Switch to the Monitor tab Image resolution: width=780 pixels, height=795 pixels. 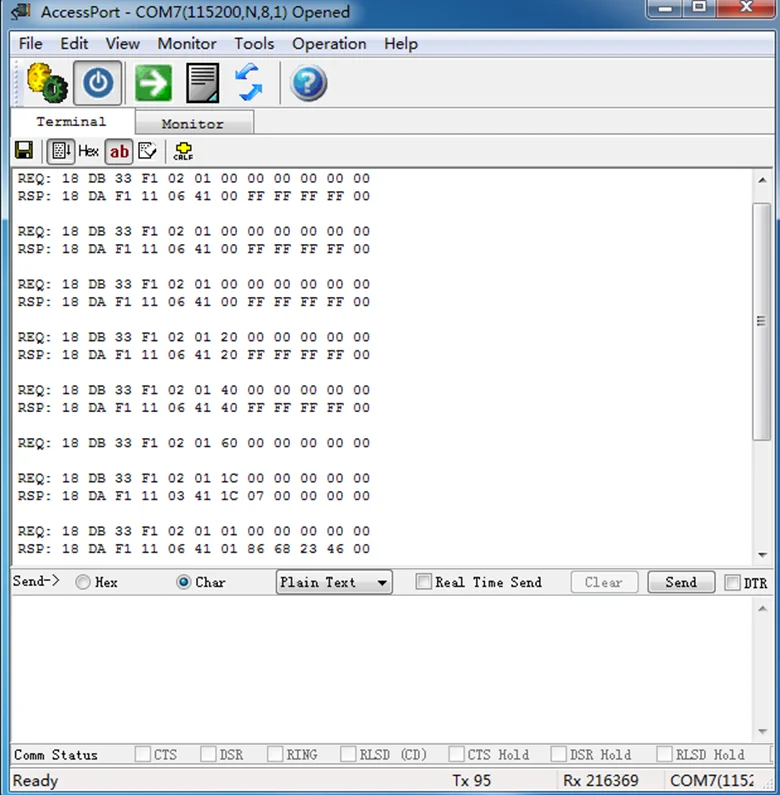pyautogui.click(x=194, y=124)
